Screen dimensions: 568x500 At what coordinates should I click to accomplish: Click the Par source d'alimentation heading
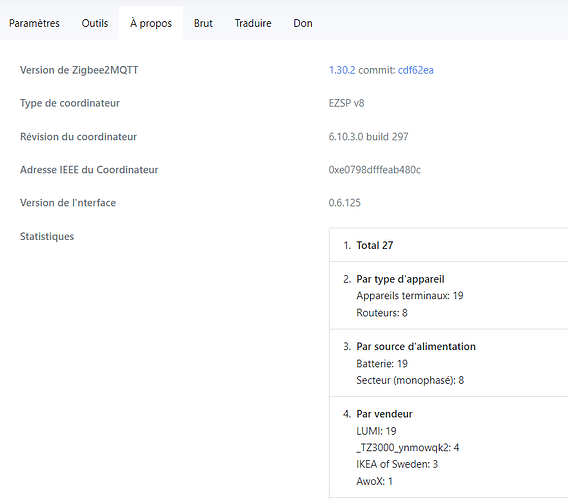click(x=416, y=346)
